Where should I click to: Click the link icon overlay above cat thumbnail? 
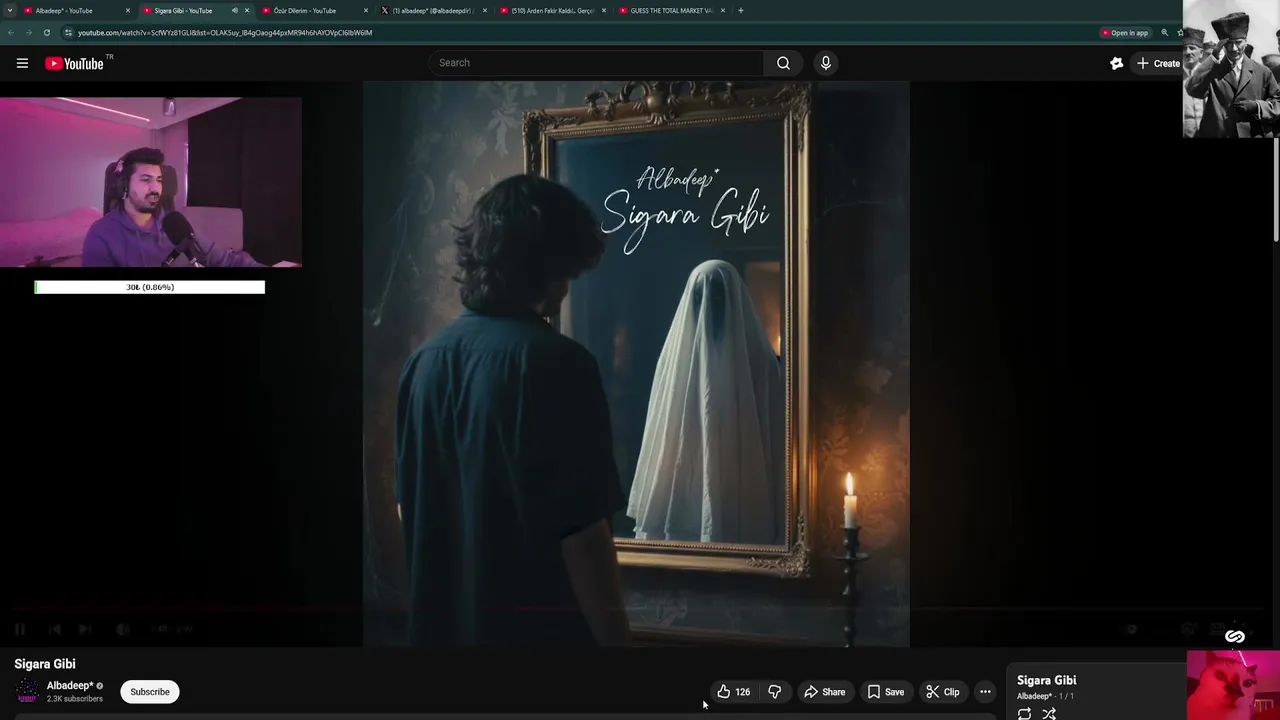[1235, 636]
